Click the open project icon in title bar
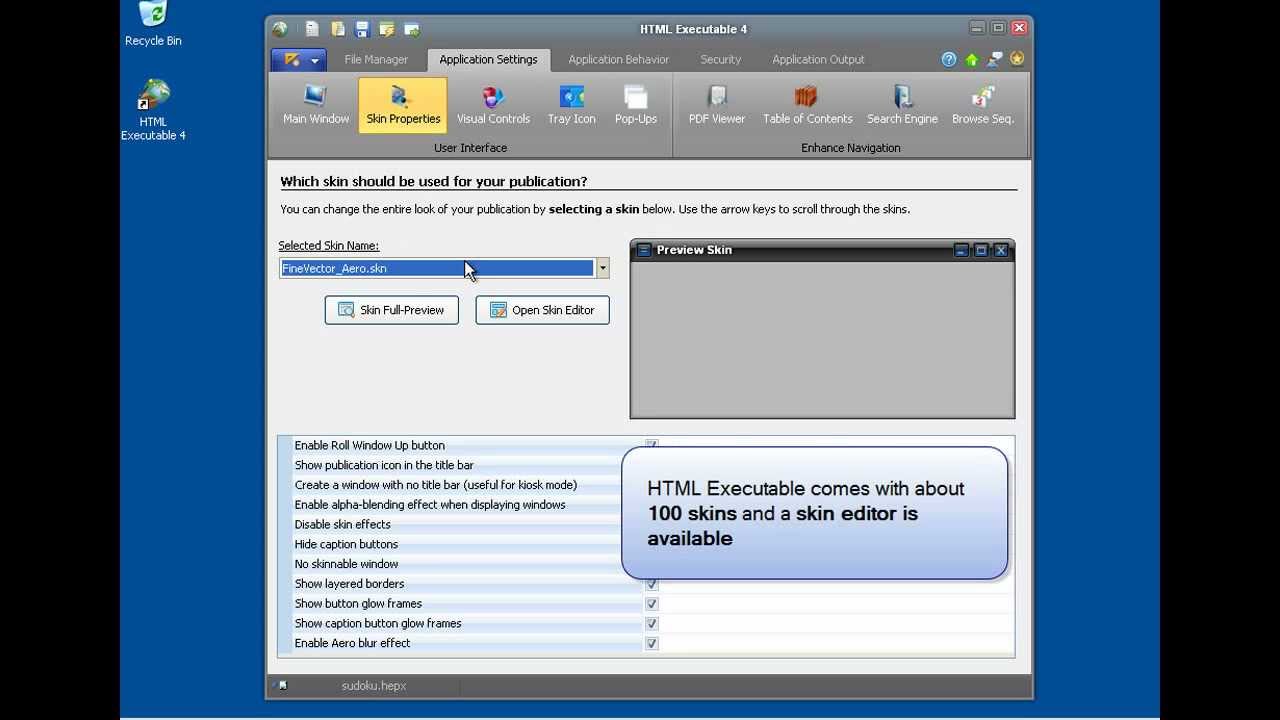 click(338, 29)
